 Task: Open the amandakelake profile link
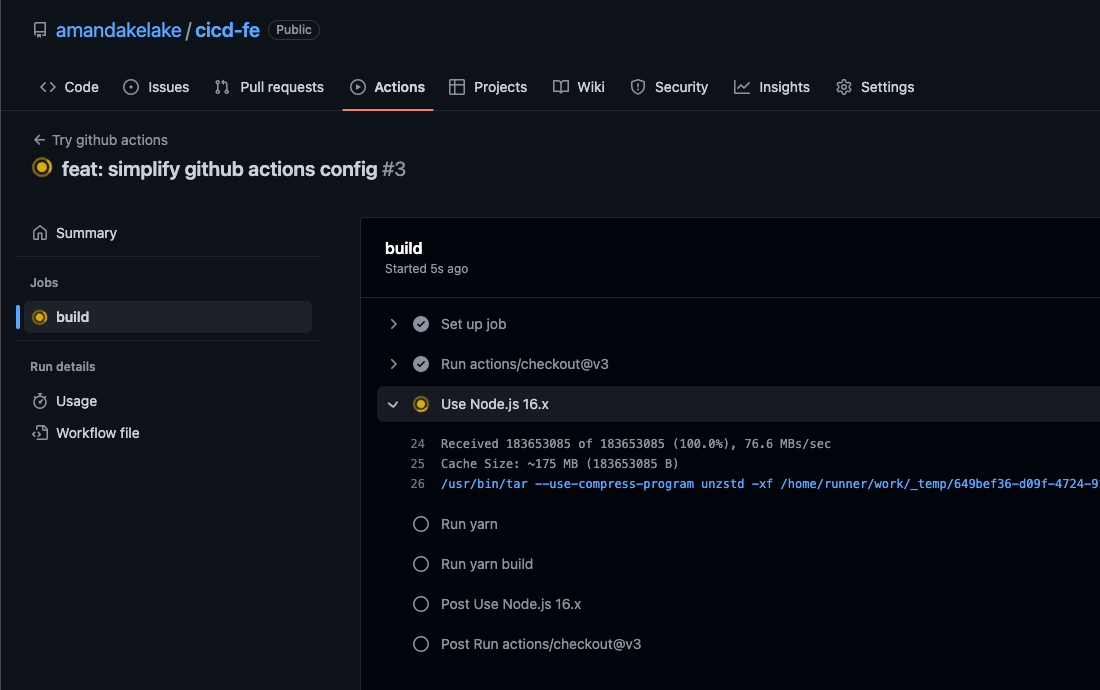coord(119,30)
